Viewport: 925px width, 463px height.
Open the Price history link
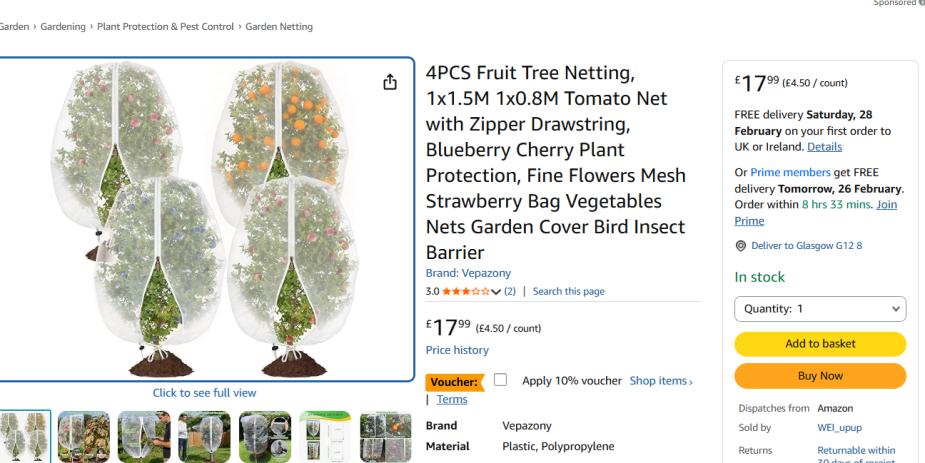pyautogui.click(x=457, y=350)
